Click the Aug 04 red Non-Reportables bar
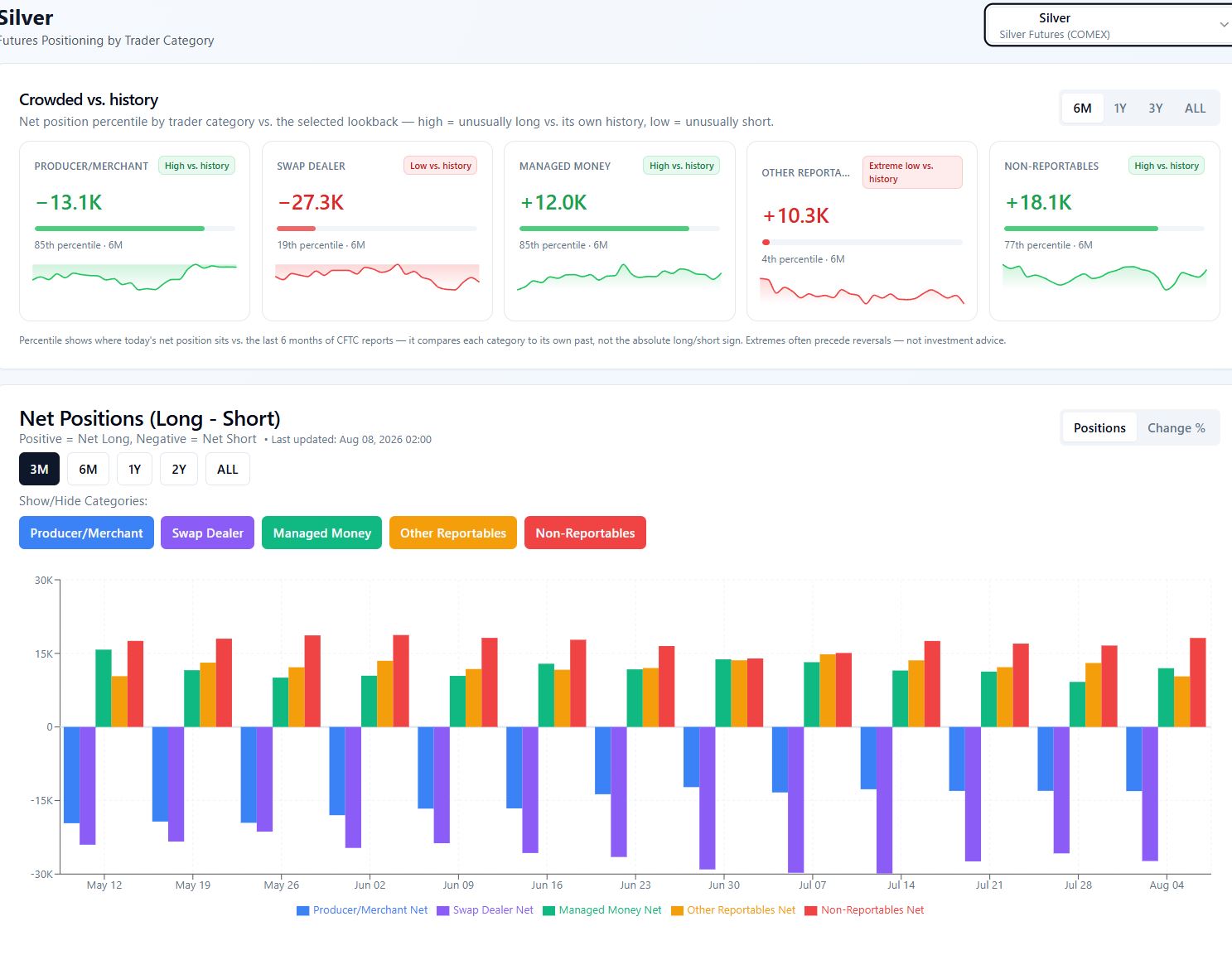This screenshot has height=955, width=1232. coord(1198,682)
